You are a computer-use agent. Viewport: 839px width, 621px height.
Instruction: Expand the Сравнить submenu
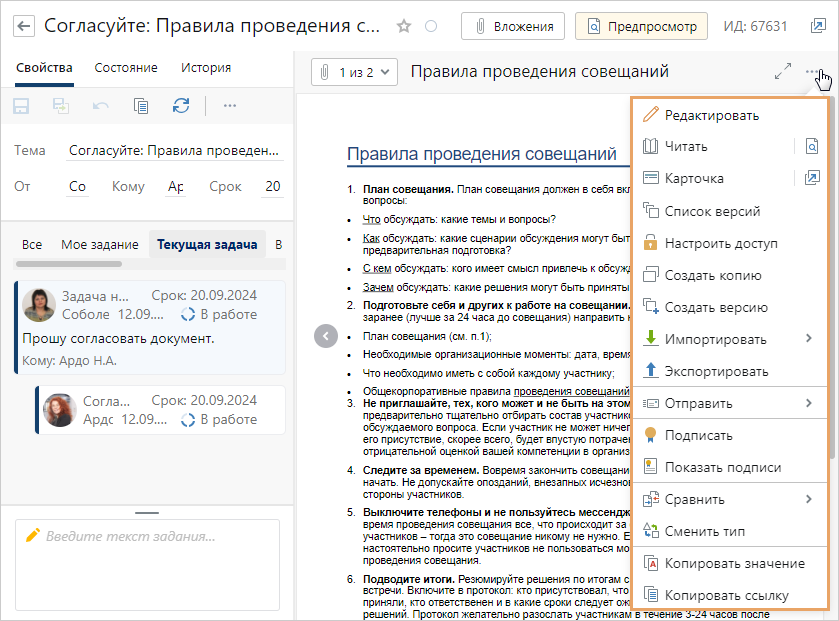tap(808, 499)
